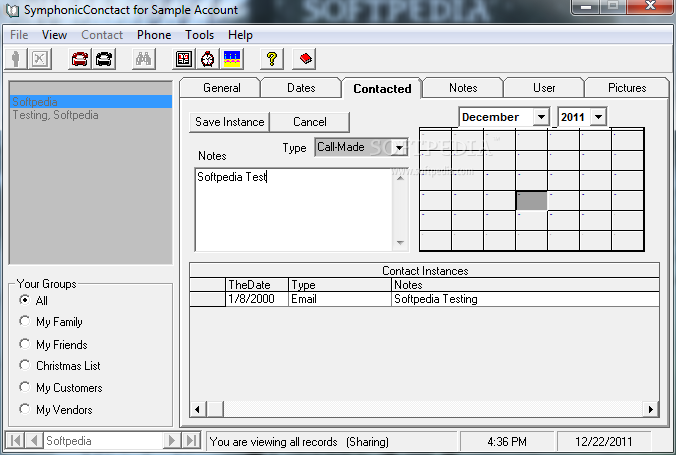Click the delete contact X icon
This screenshot has height=455, width=676.
point(40,59)
